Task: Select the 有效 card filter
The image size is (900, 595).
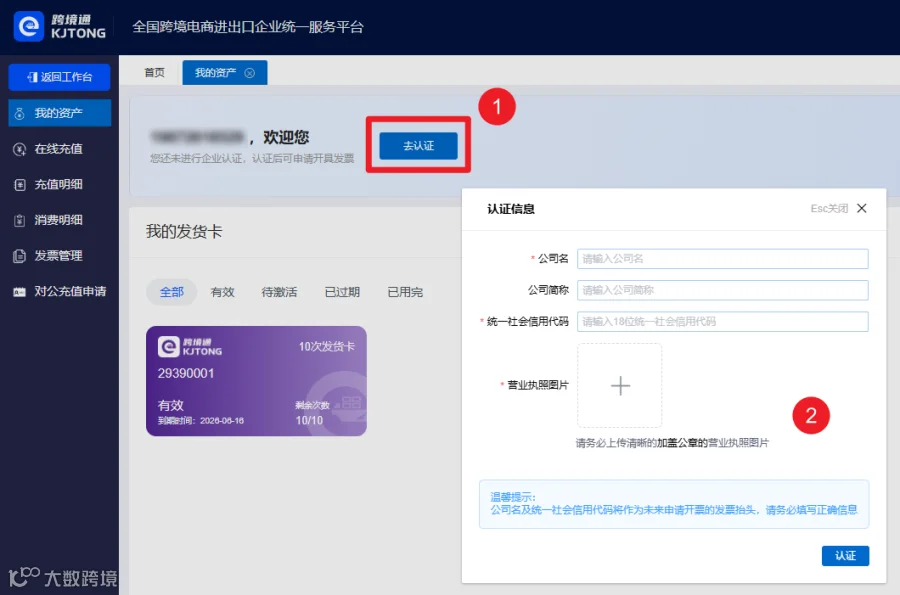Action: pos(223,292)
